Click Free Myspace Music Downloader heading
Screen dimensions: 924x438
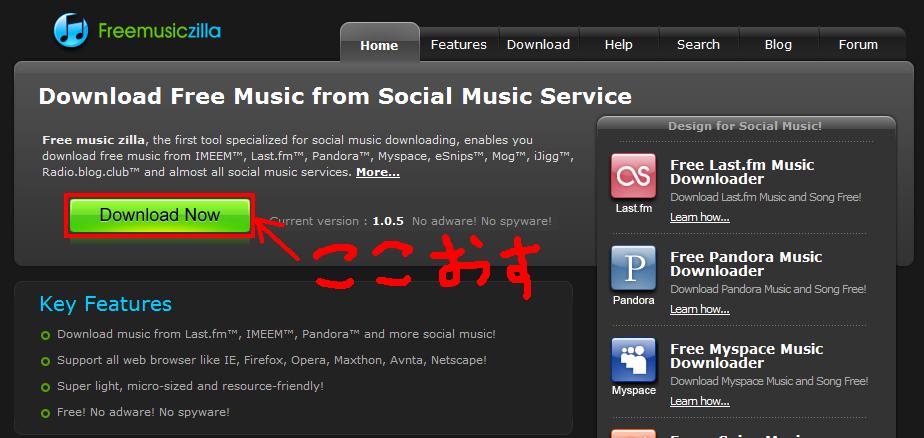click(746, 356)
